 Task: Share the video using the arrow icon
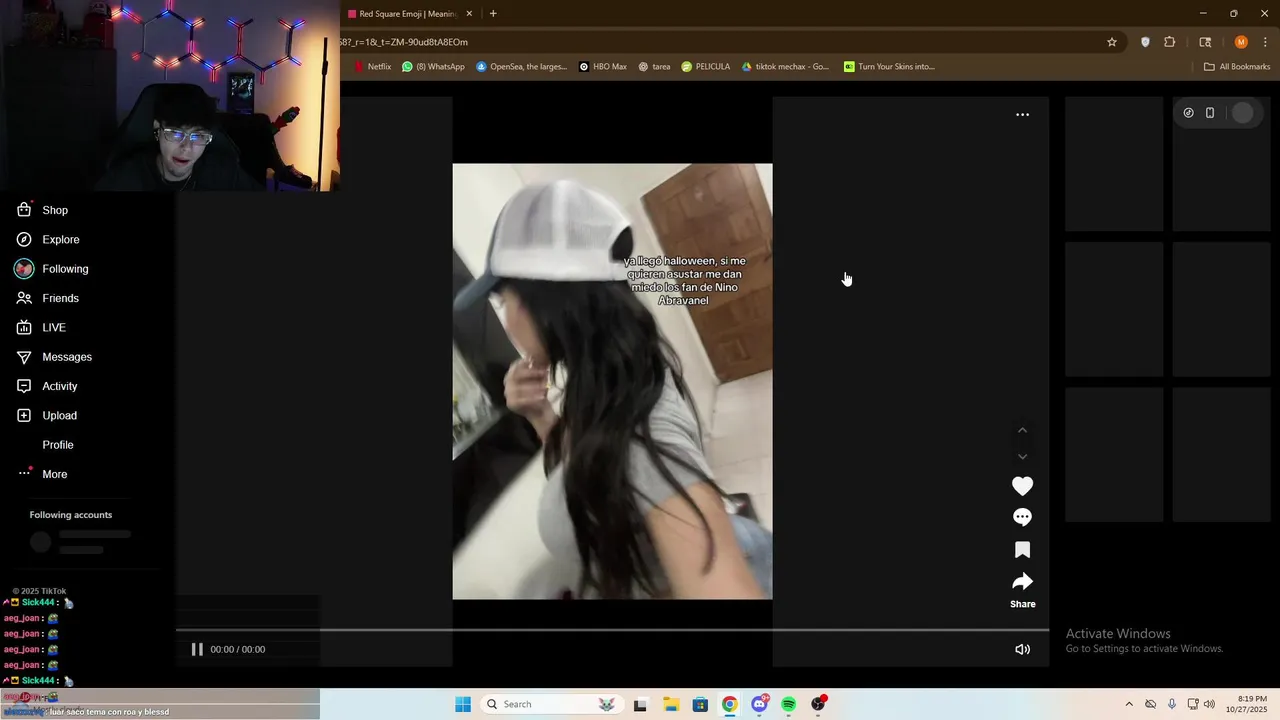[1022, 582]
